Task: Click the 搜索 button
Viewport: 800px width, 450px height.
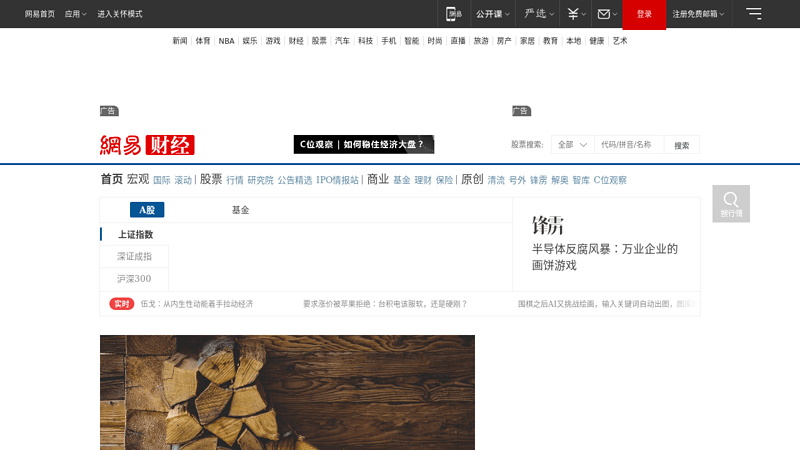Action: click(x=682, y=145)
